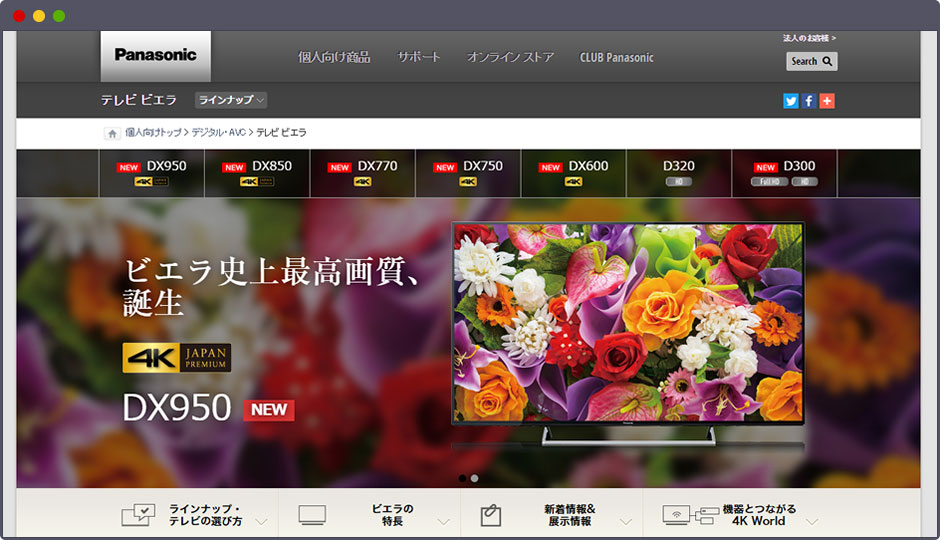Open サポート menu item

pyautogui.click(x=418, y=58)
